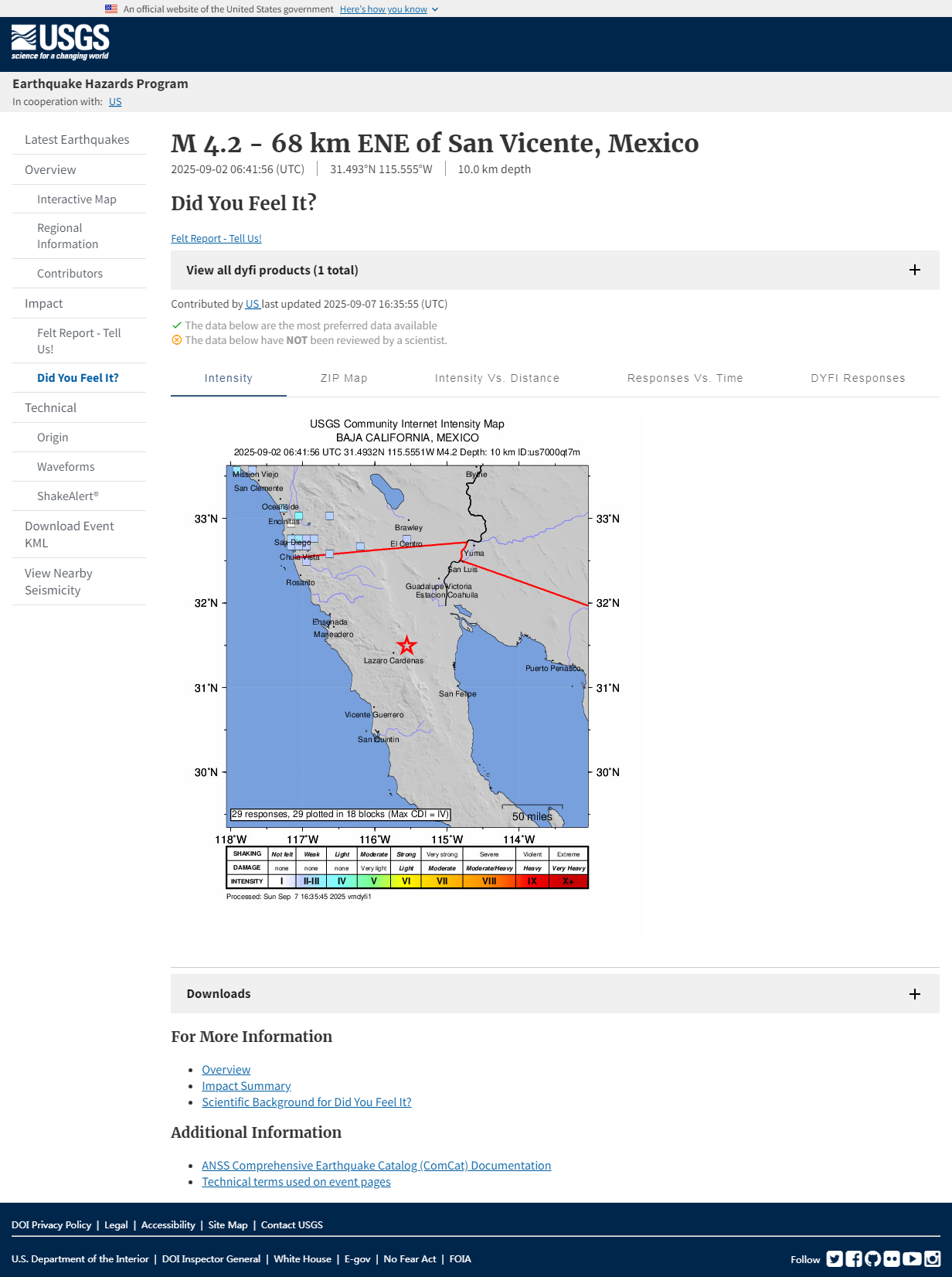Viewport: 952px width, 1277px height.
Task: Open Contributors sidebar item
Action: pyautogui.click(x=79, y=274)
